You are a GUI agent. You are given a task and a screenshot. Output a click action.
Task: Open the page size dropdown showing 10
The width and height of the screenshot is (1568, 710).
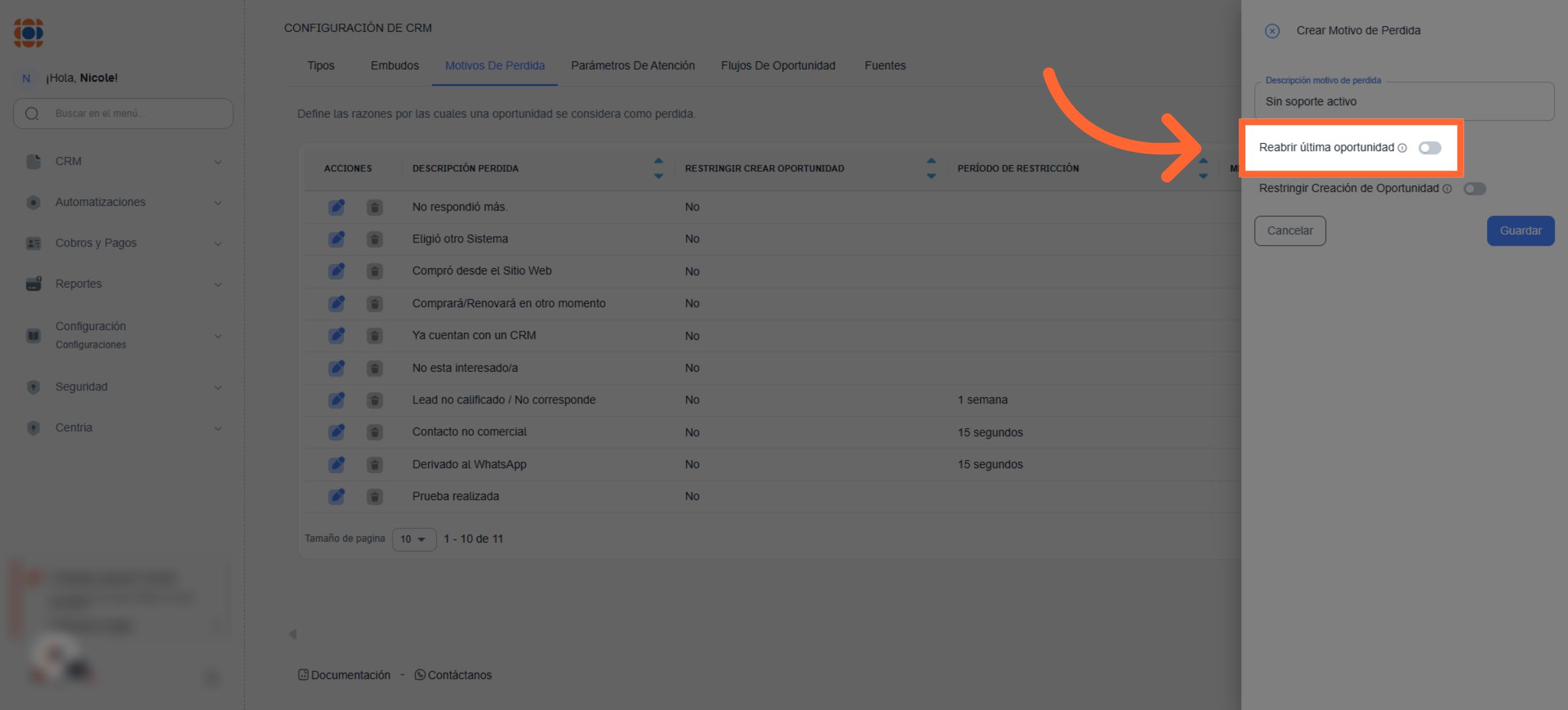coord(414,539)
